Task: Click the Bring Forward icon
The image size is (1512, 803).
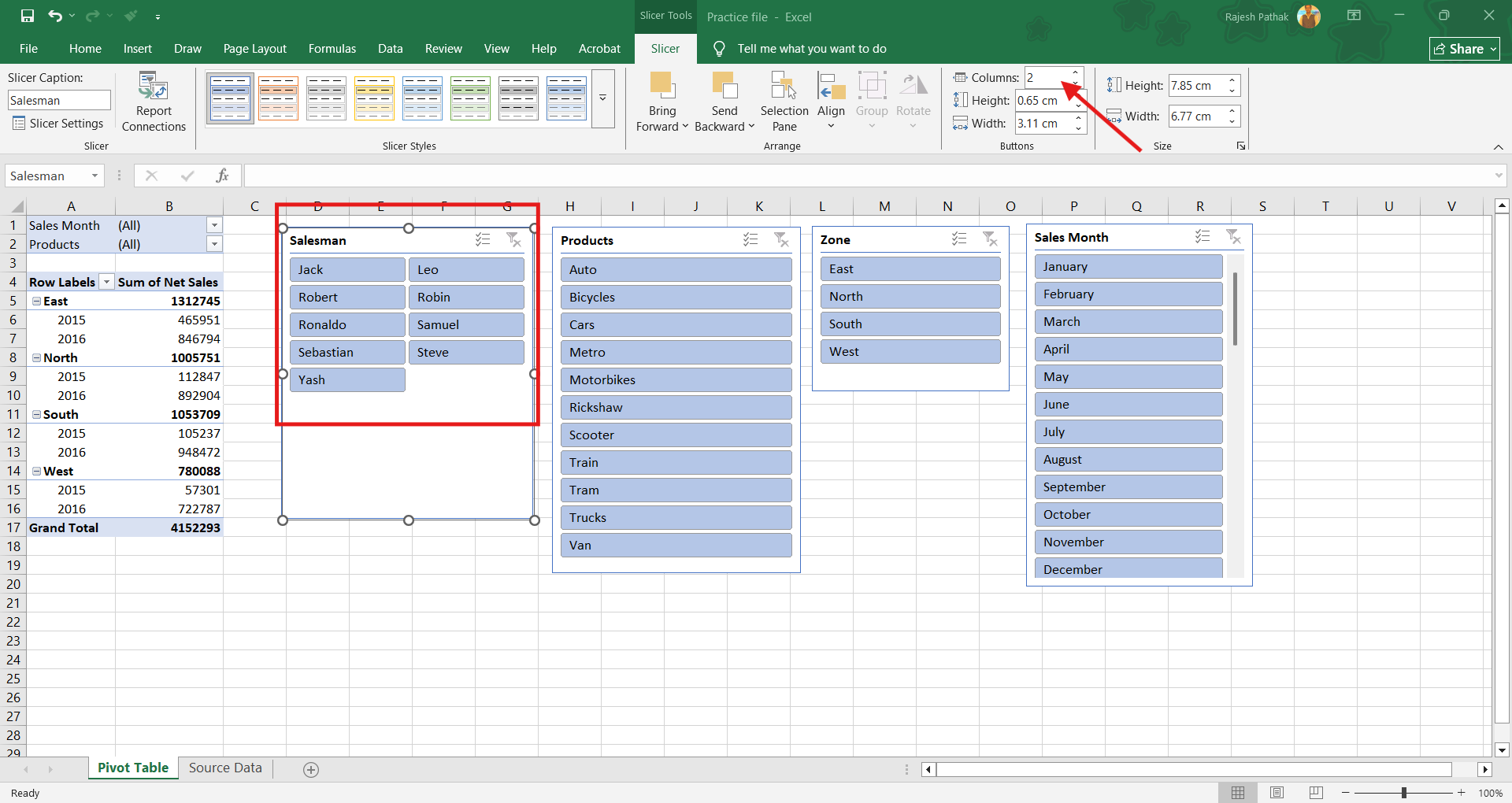Action: (661, 87)
